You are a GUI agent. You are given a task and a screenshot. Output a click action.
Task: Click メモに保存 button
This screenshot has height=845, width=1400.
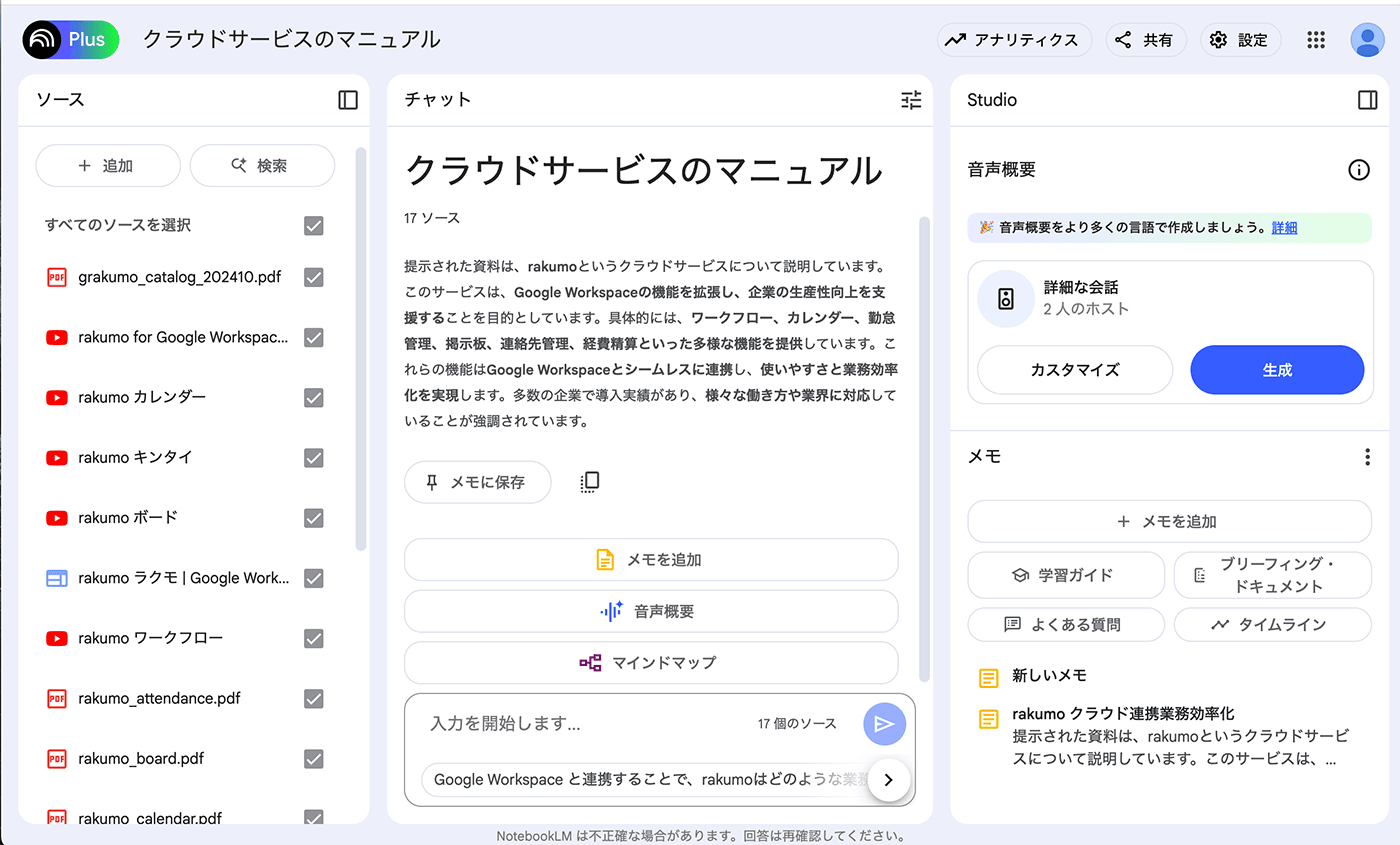pyautogui.click(x=478, y=482)
